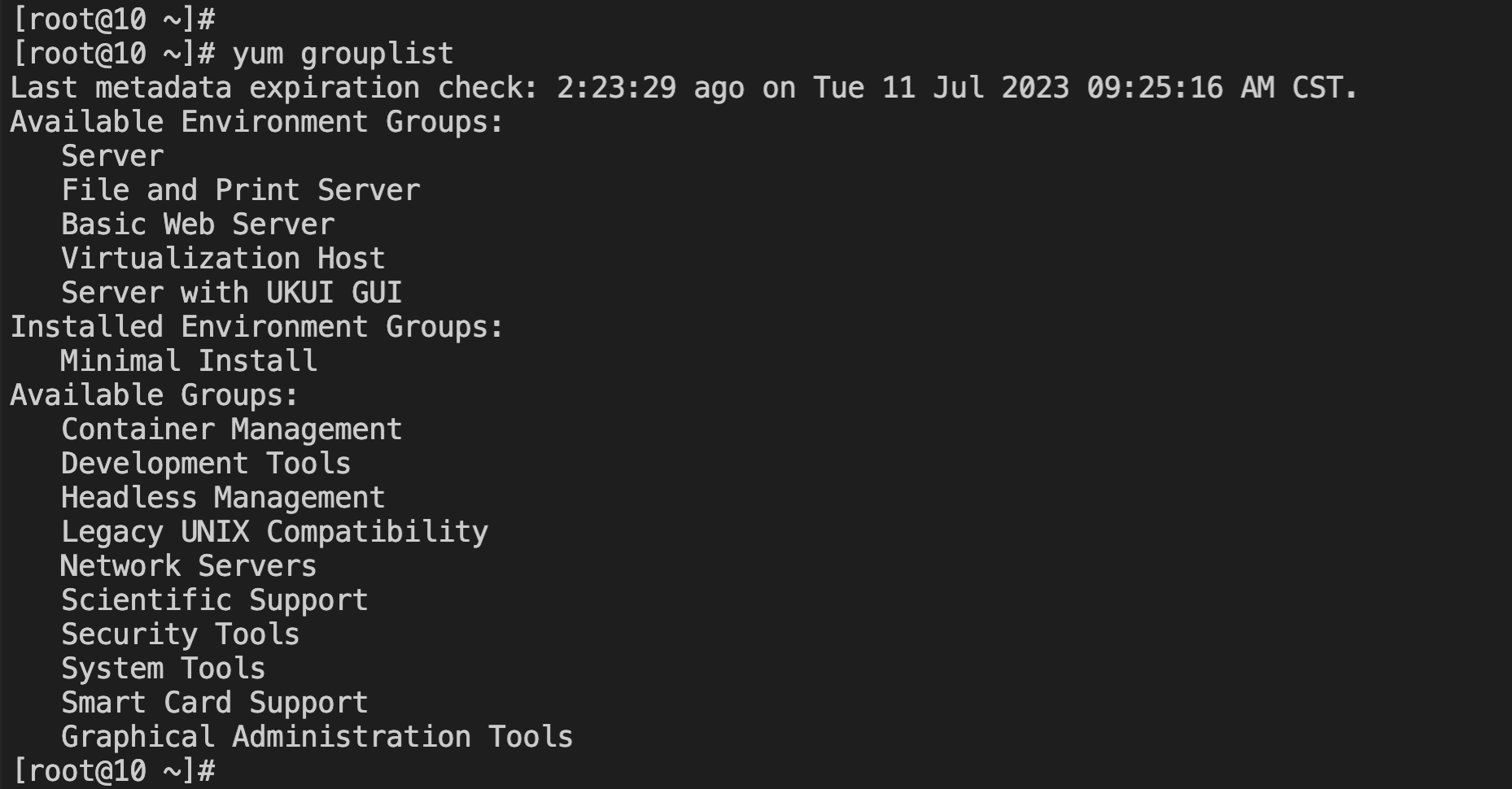The height and width of the screenshot is (789, 1512).
Task: Click on 'Basic Web Server' text
Action: click(x=198, y=224)
